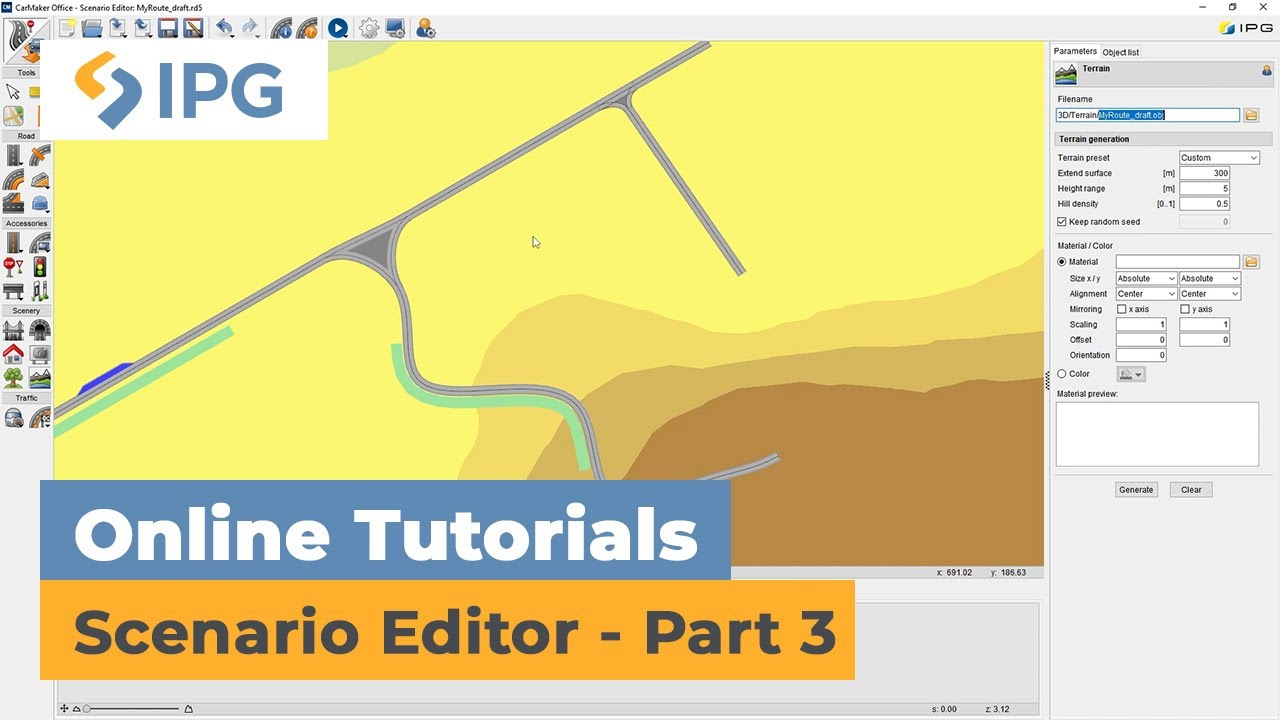This screenshot has width=1280, height=720.
Task: Select the straight road segment tool
Action: (14, 155)
